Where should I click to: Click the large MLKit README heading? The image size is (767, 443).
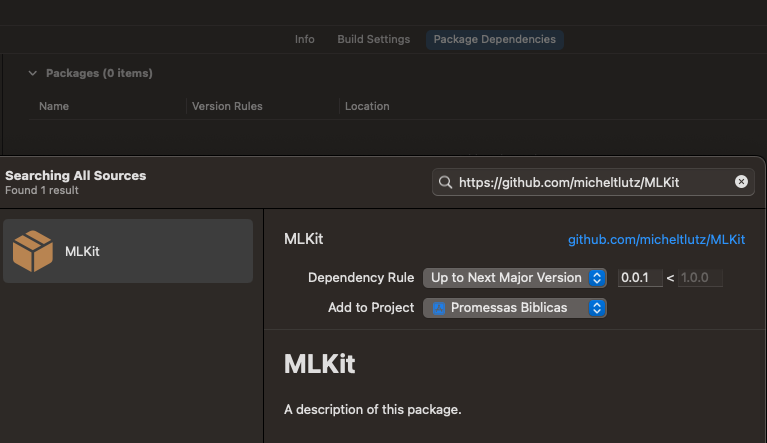[319, 364]
